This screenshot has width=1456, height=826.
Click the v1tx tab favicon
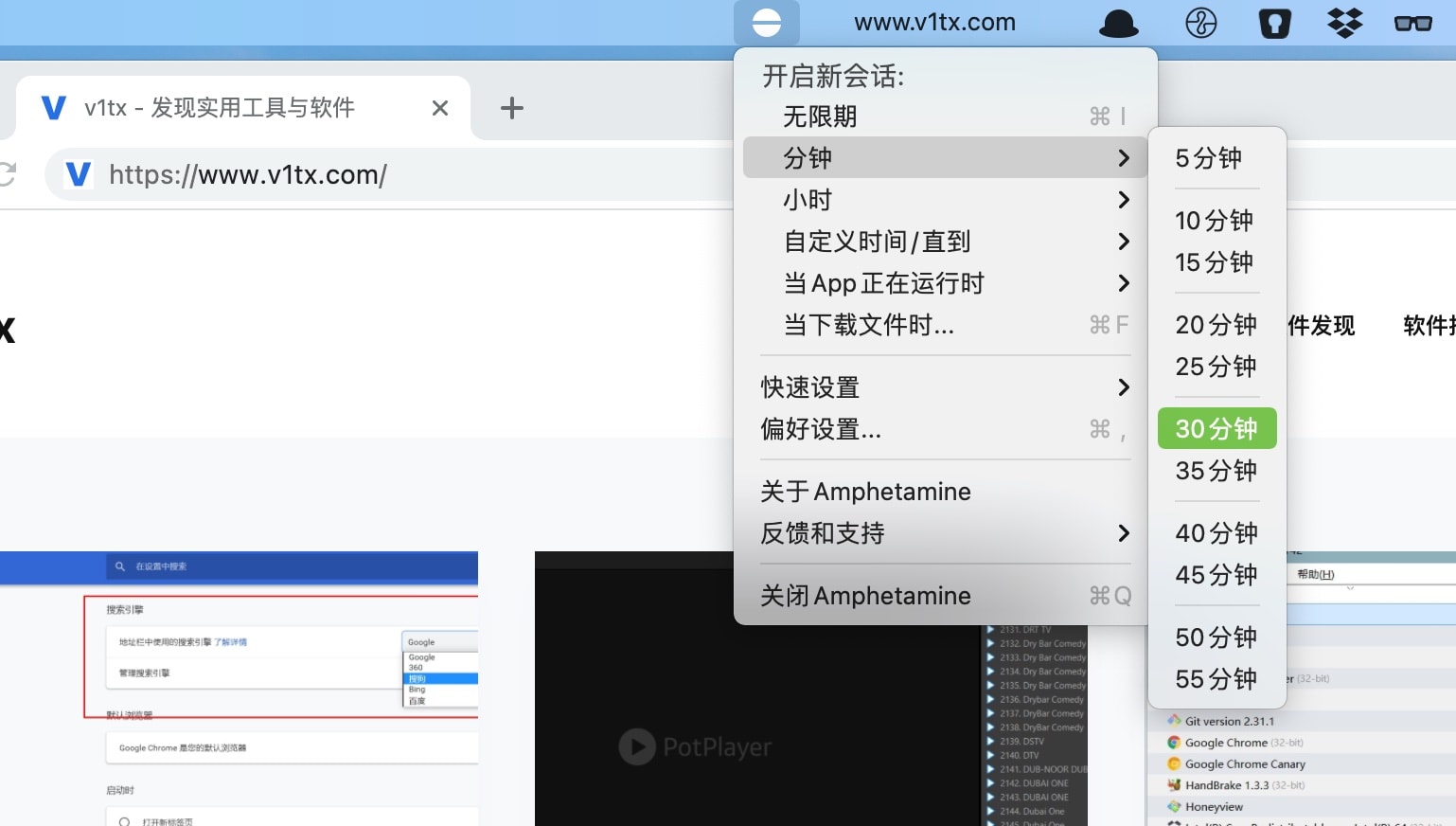(x=54, y=107)
